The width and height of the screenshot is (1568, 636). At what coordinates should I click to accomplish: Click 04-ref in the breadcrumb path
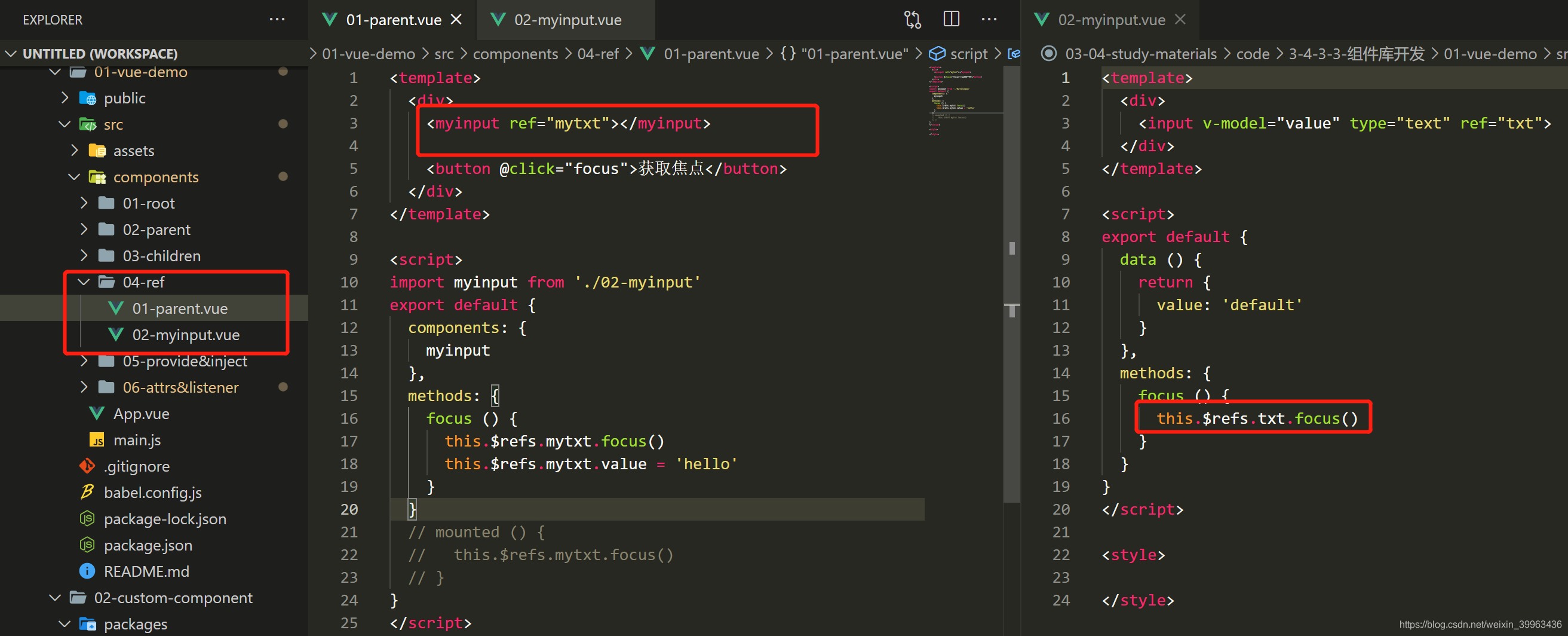598,54
